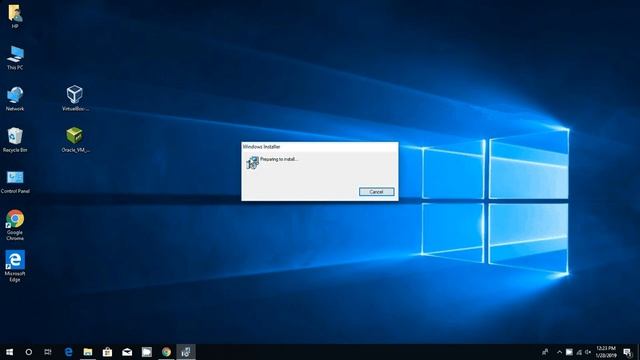
Task: Launch Edge from the taskbar
Action: pyautogui.click(x=68, y=352)
